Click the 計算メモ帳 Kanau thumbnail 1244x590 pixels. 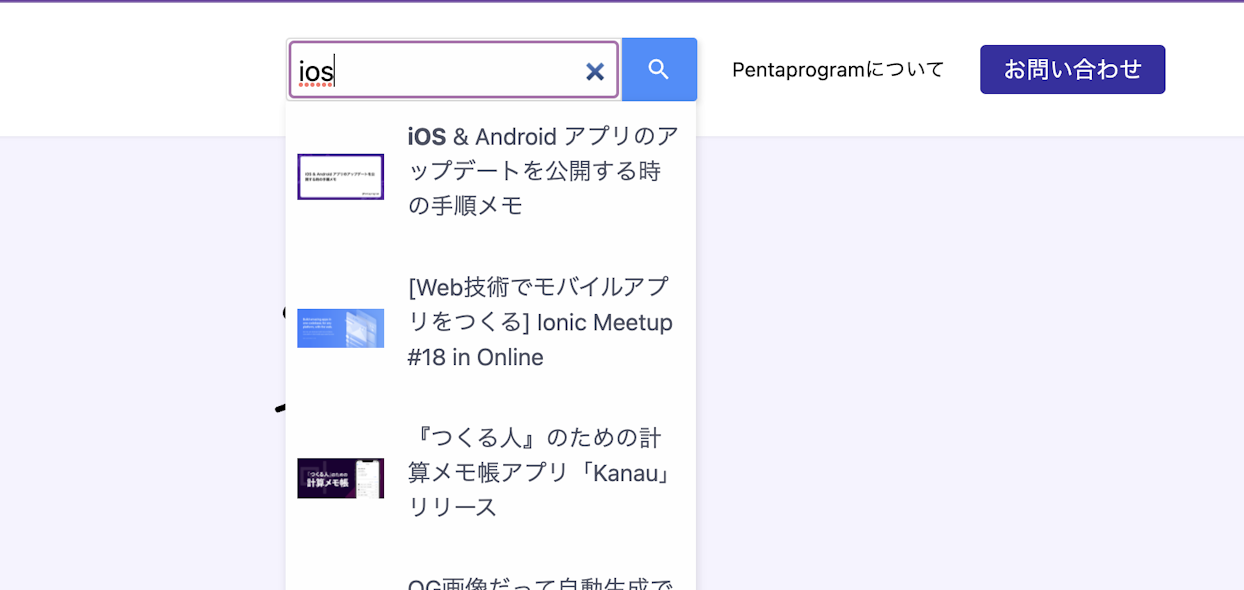click(340, 478)
